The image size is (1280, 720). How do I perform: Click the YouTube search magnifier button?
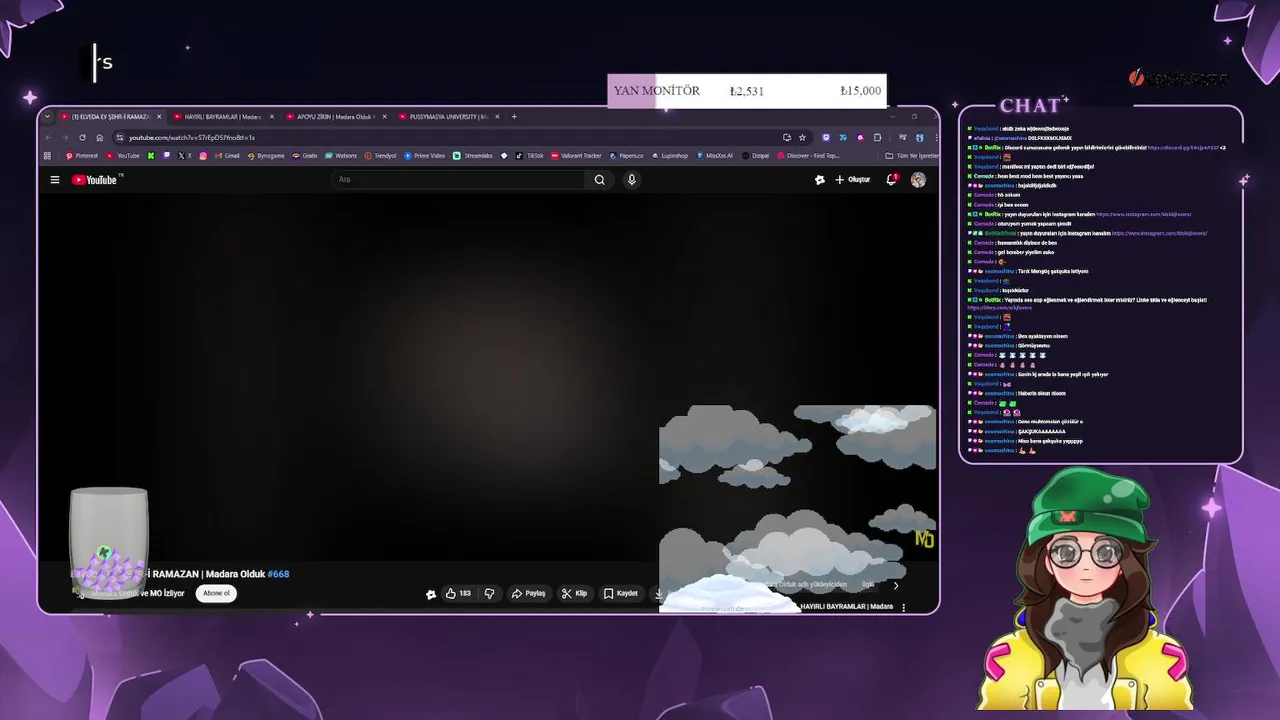click(599, 180)
